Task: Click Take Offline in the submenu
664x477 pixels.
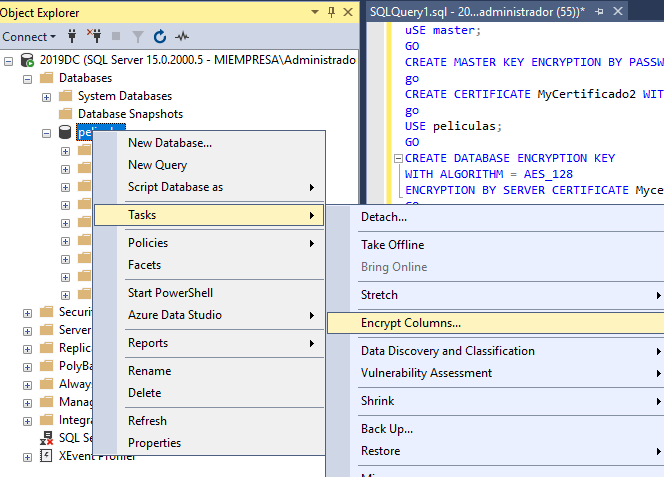Action: tap(392, 245)
